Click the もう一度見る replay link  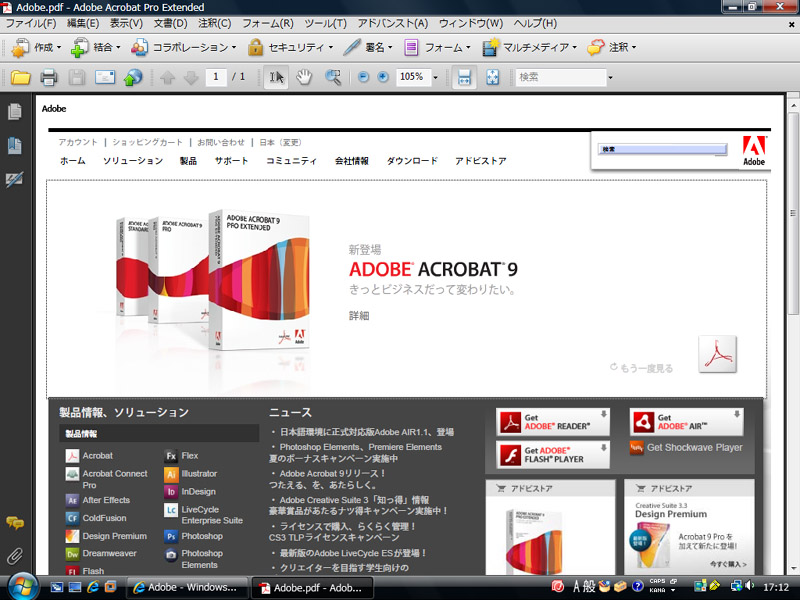[x=642, y=368]
